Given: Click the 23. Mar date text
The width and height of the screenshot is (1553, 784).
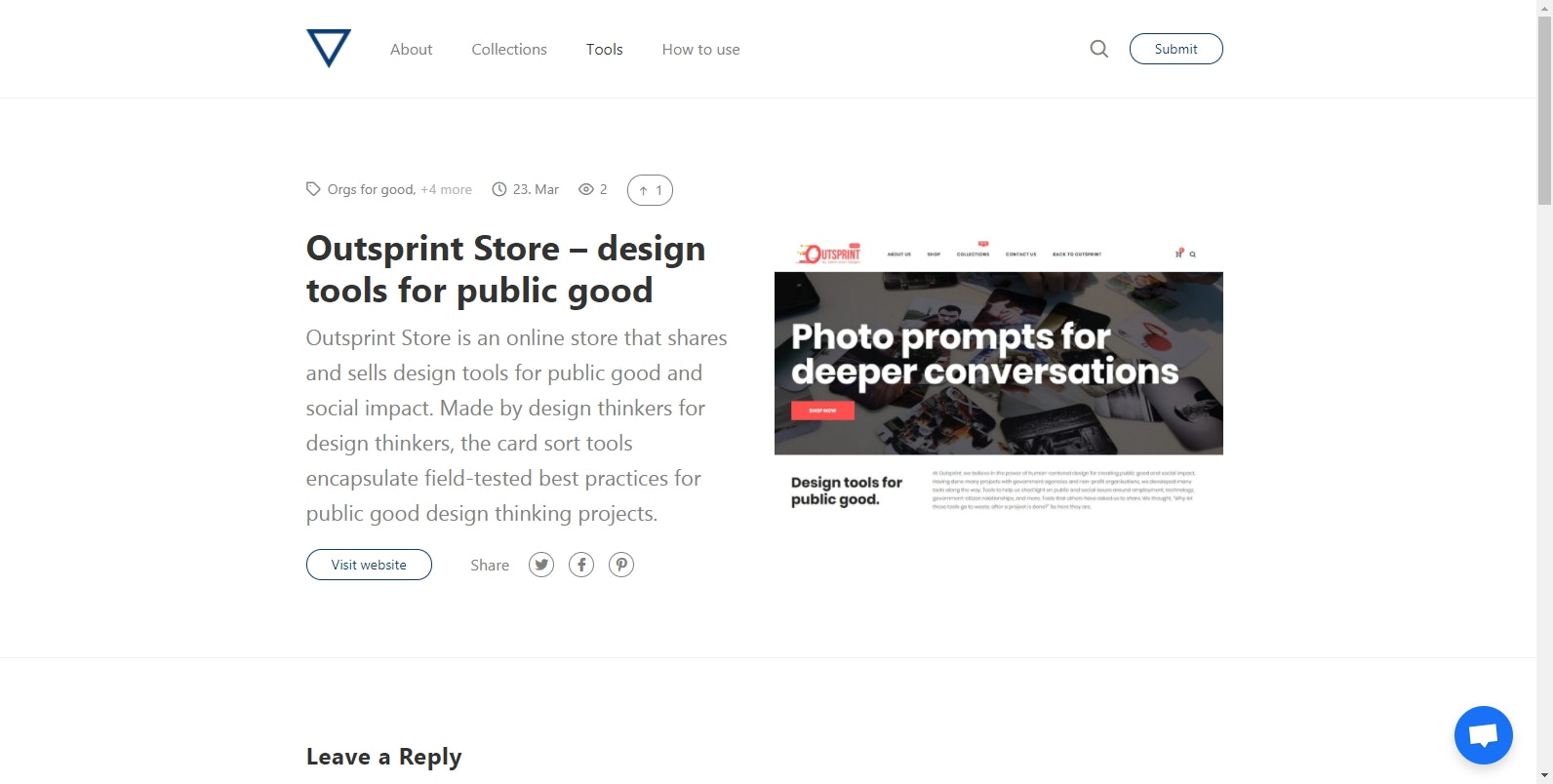Looking at the screenshot, I should [x=536, y=189].
